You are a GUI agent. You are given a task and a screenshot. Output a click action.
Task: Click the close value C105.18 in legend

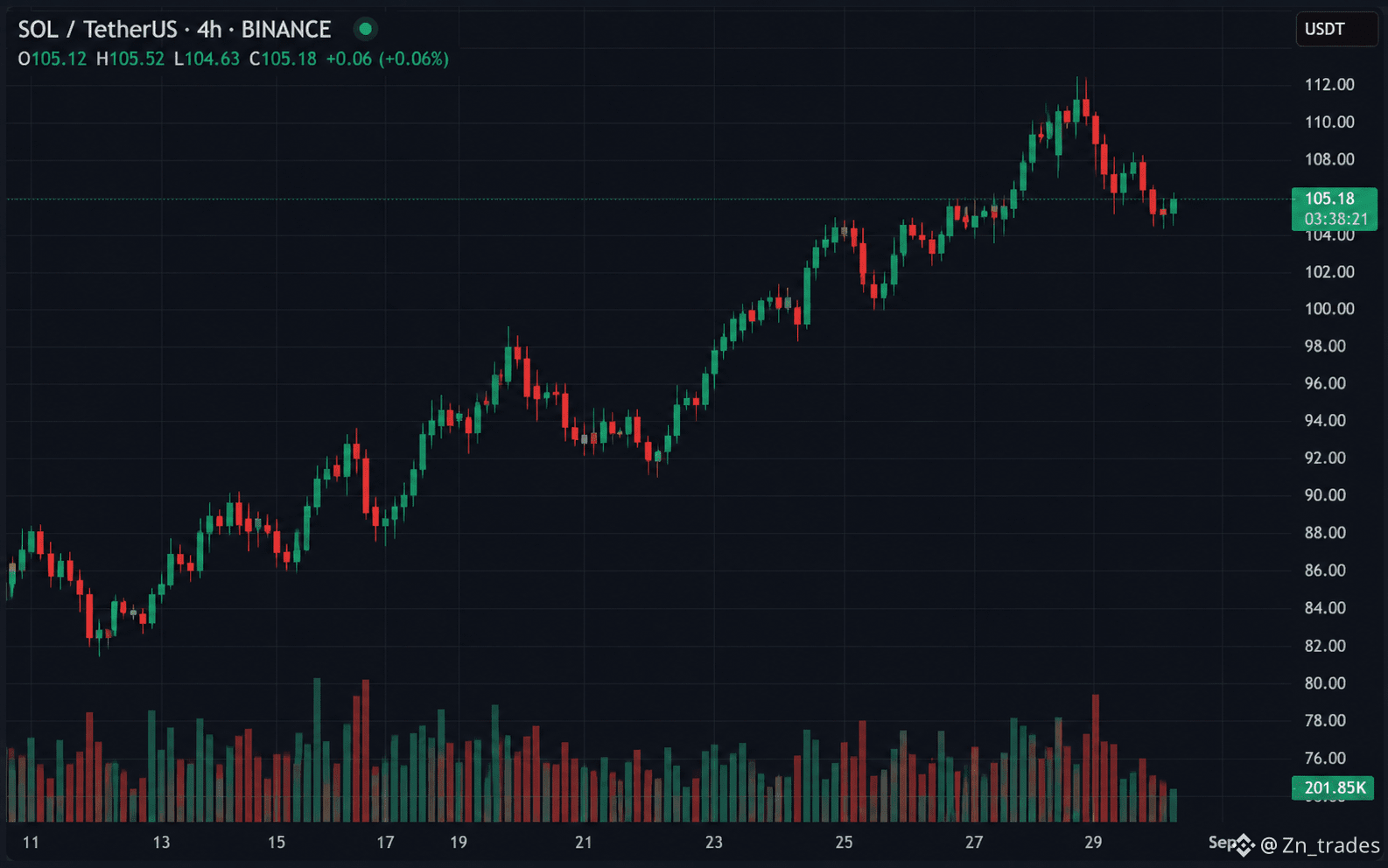click(x=283, y=59)
